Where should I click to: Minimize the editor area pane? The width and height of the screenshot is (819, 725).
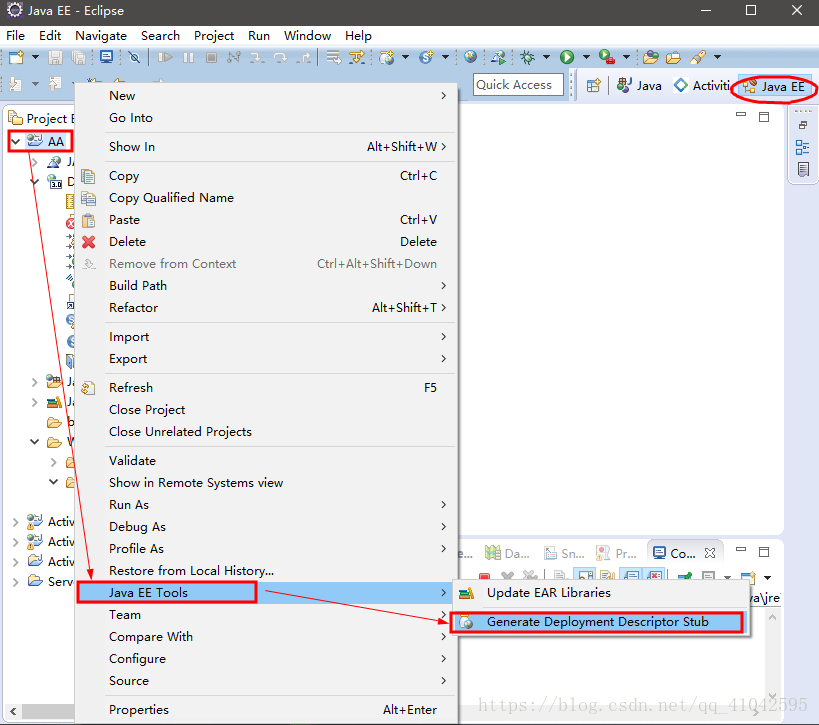coord(741,115)
